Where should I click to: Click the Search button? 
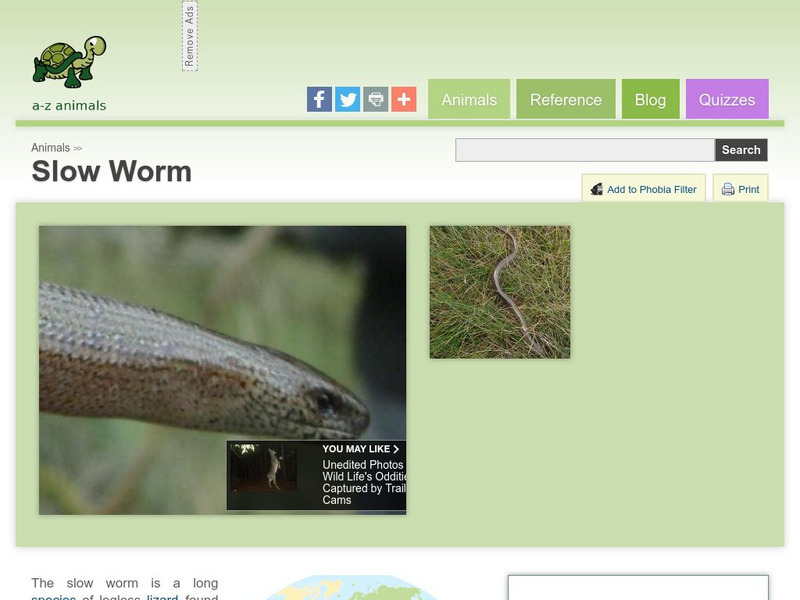tap(741, 150)
